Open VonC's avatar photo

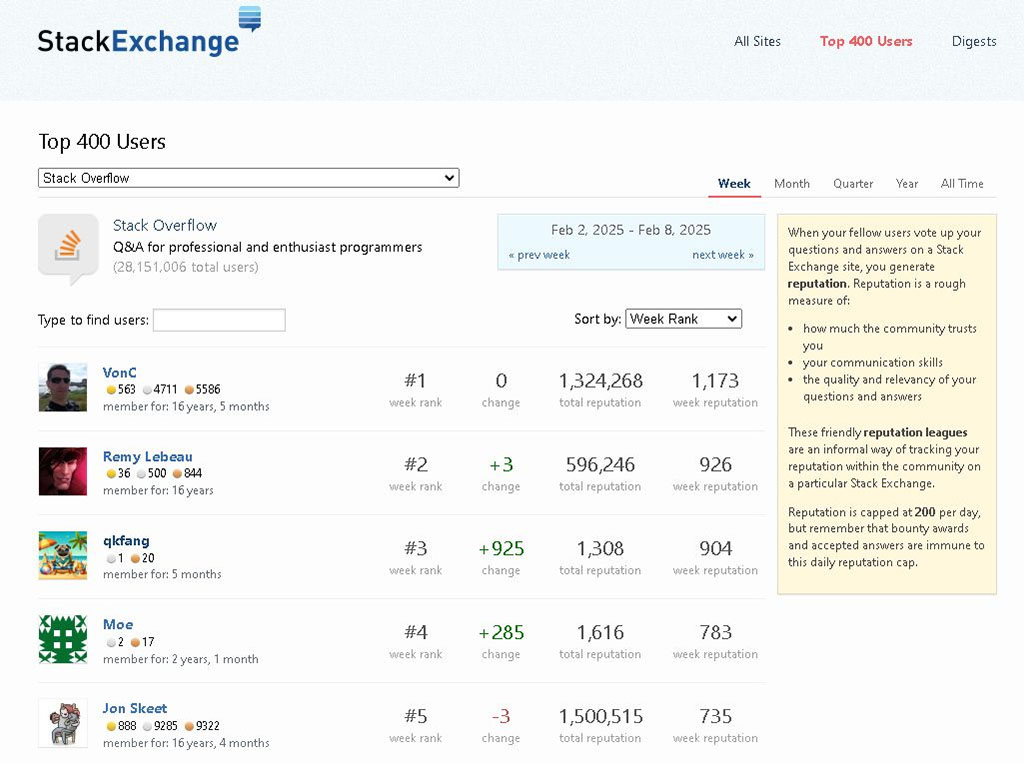[x=63, y=387]
